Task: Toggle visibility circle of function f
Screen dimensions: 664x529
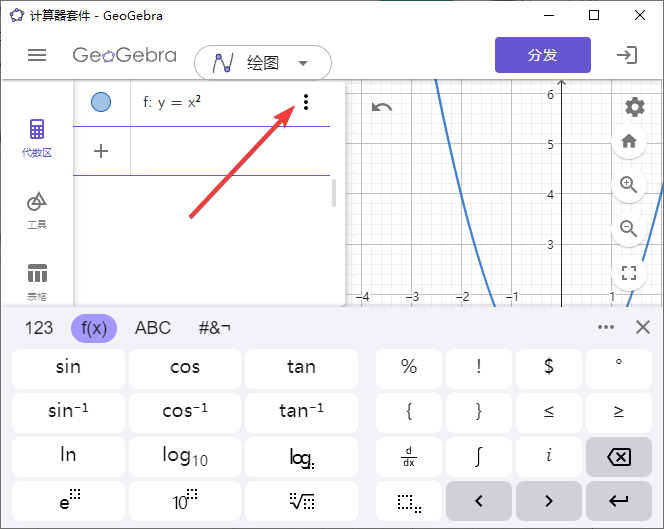Action: (101, 102)
